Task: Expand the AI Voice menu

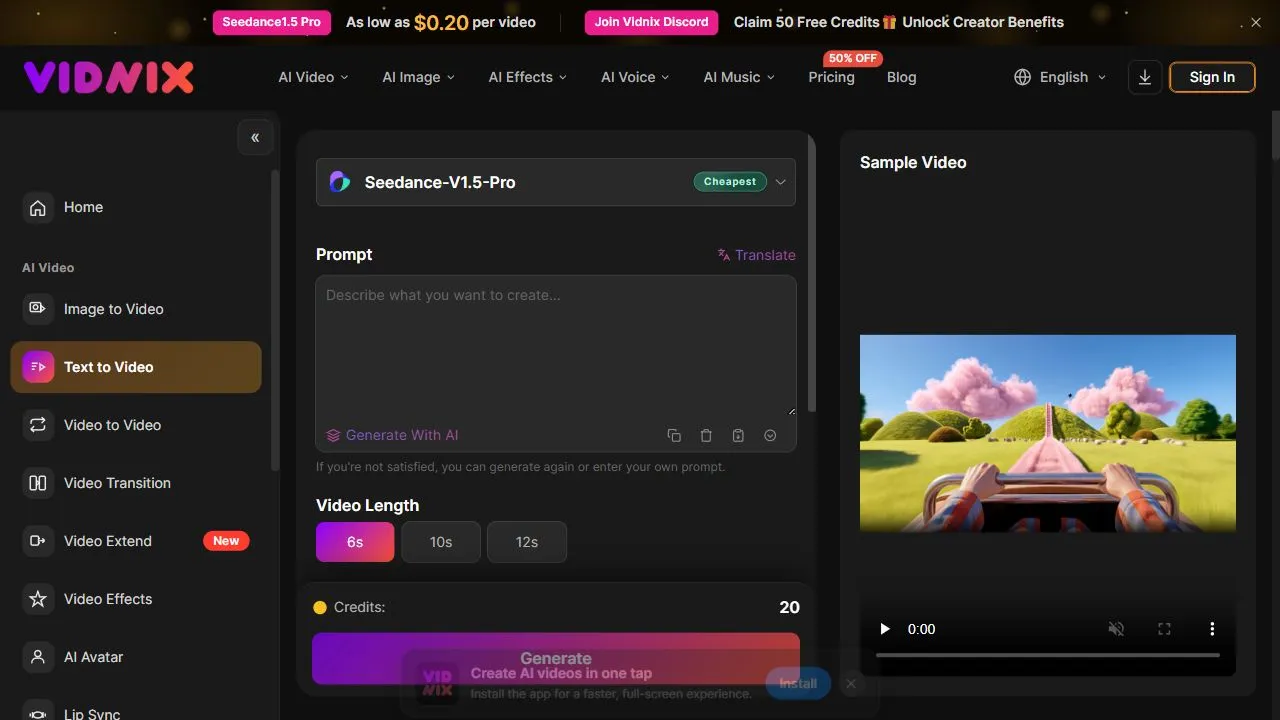Action: 635,77
